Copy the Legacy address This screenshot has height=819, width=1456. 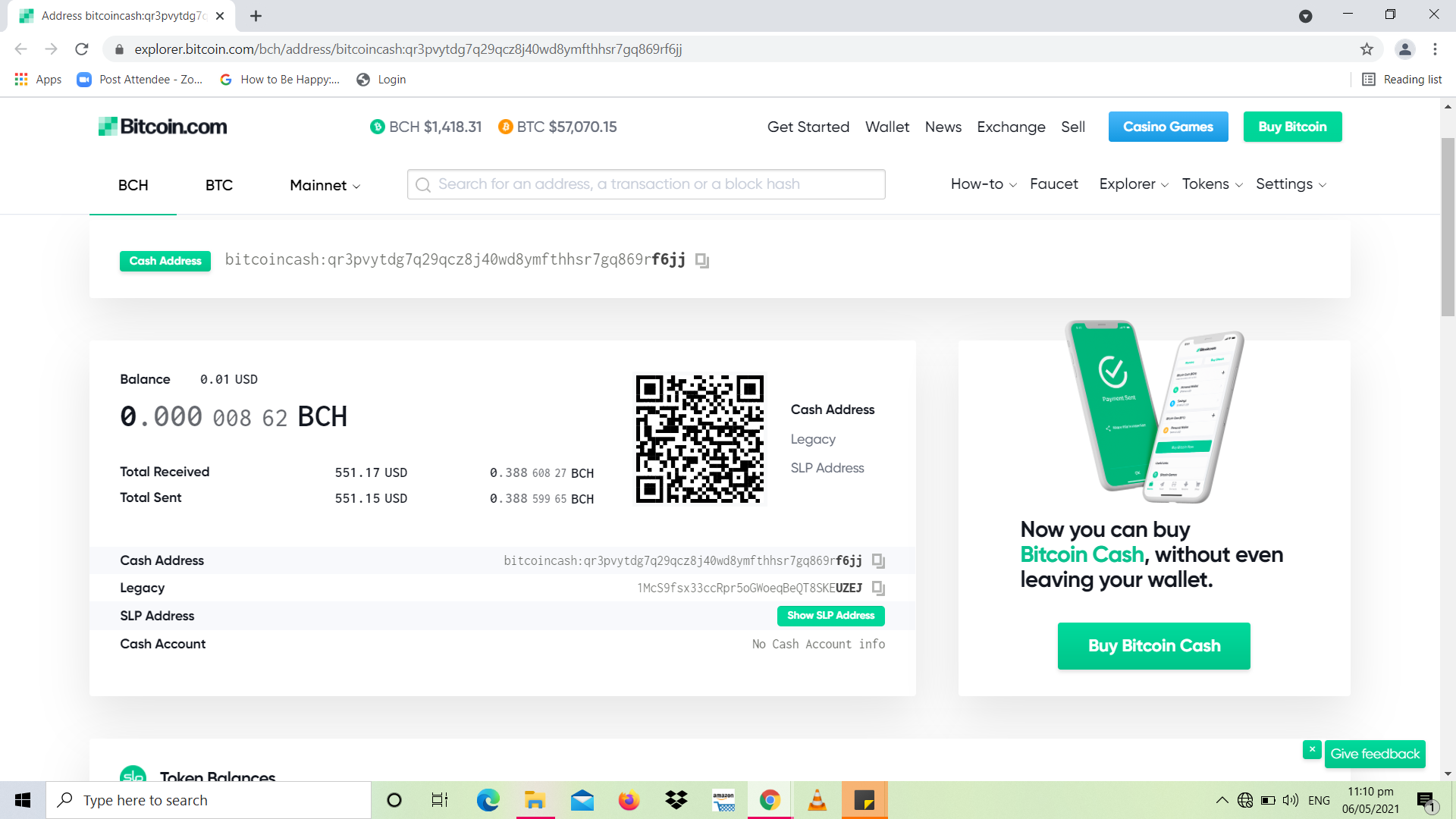pos(878,588)
